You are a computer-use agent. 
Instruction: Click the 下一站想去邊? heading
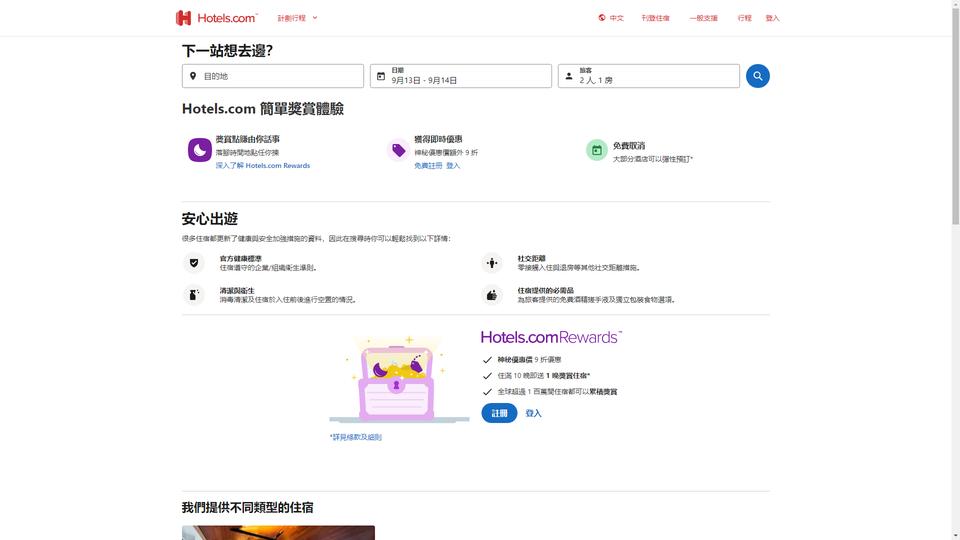coord(227,51)
